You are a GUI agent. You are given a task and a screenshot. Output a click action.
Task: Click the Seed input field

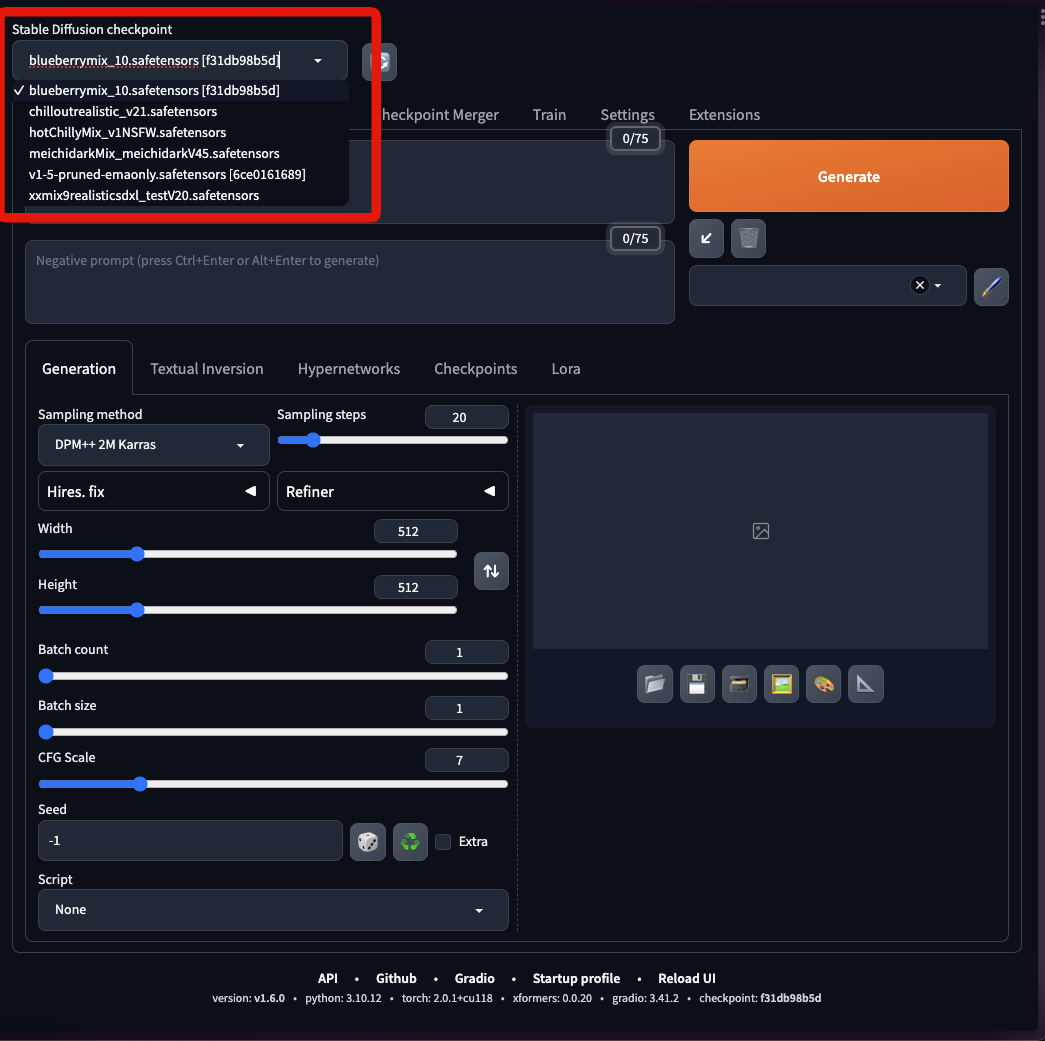coord(190,841)
